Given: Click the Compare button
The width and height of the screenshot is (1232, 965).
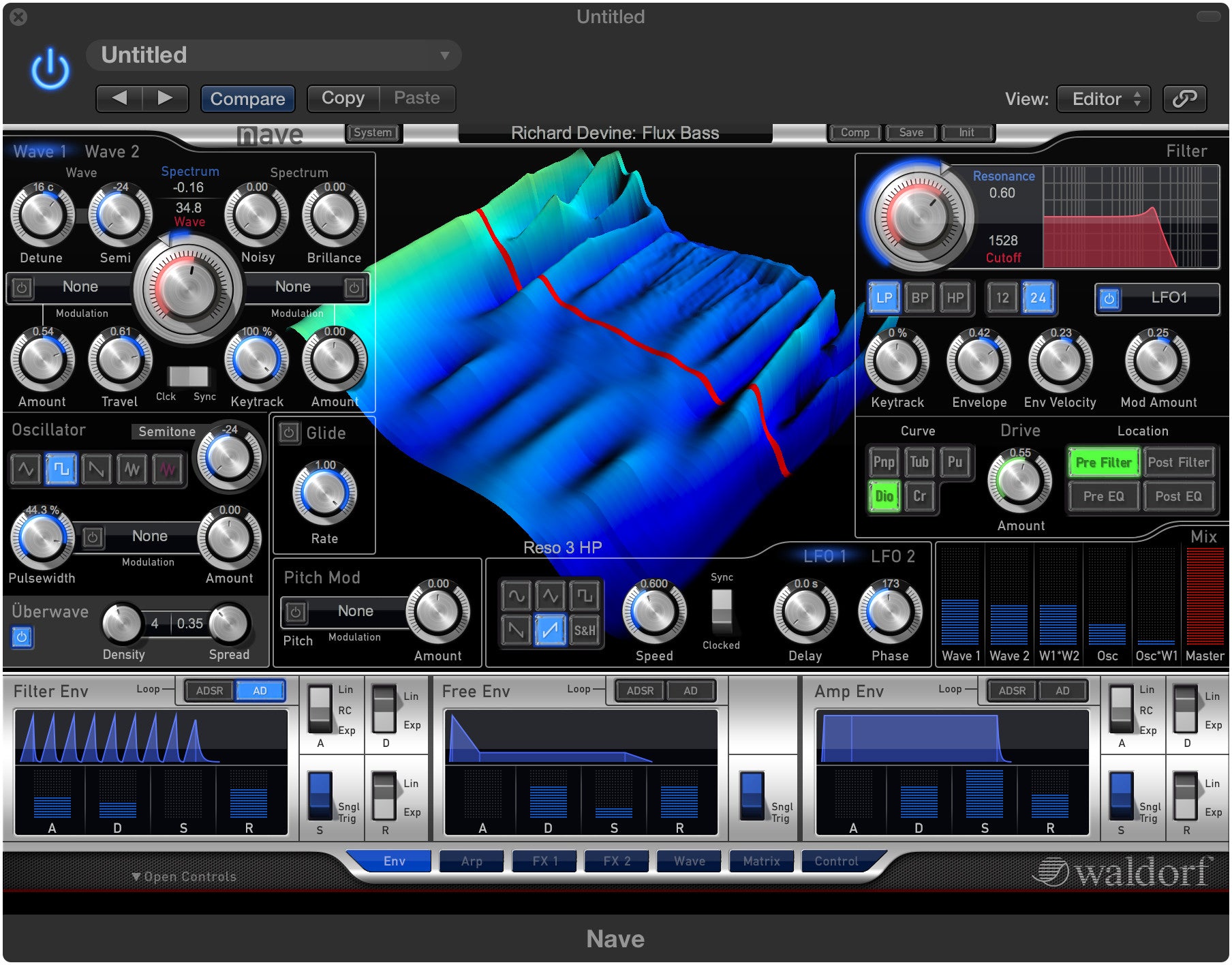Looking at the screenshot, I should point(247,98).
